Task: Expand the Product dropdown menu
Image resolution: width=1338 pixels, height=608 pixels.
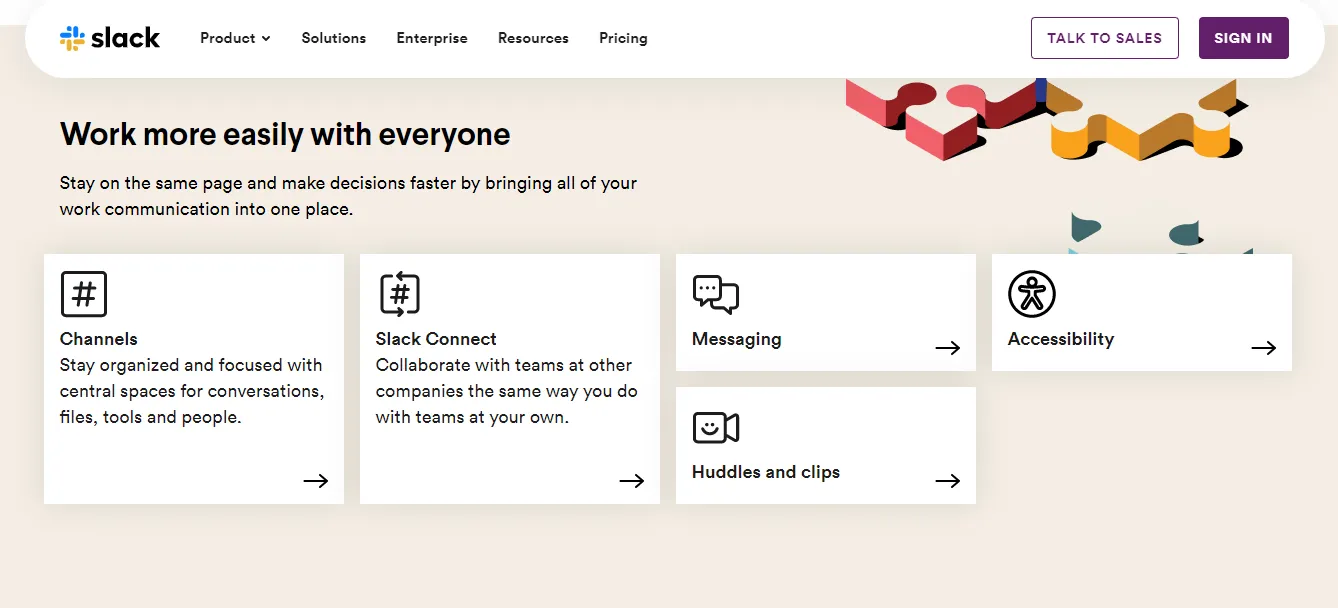Action: [235, 38]
